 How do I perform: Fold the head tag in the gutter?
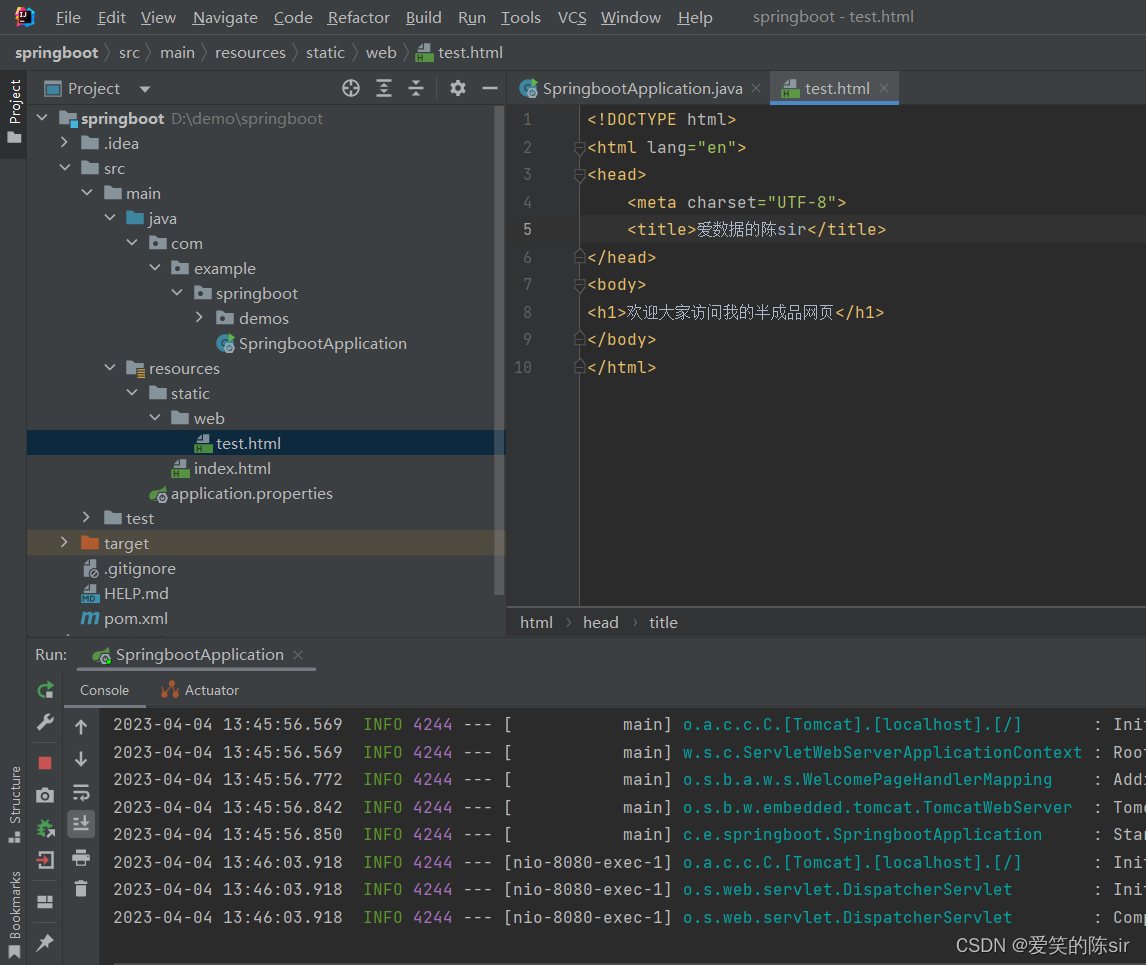pyautogui.click(x=580, y=175)
